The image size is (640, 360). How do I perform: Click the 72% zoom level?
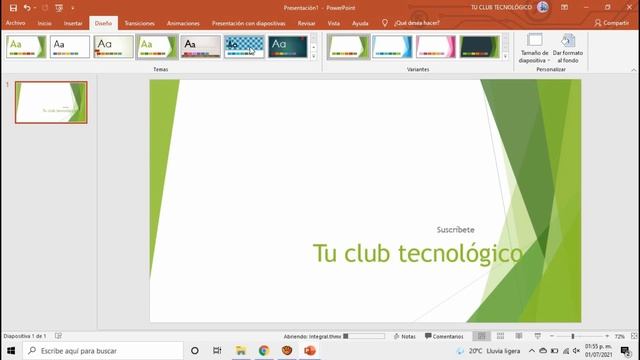(620, 336)
